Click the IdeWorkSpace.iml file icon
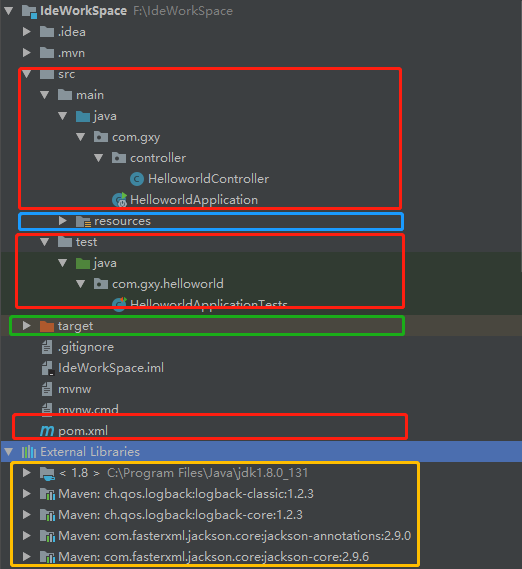522x569 pixels. pos(48,368)
